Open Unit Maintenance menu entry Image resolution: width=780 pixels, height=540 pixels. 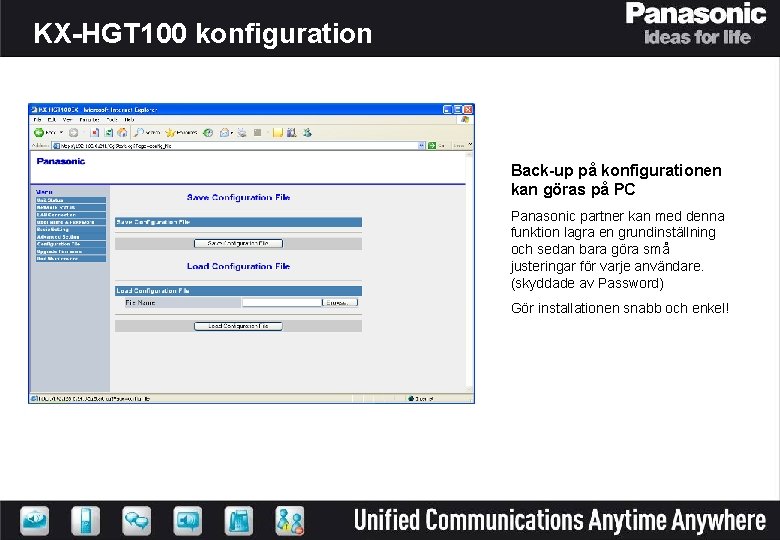point(71,259)
